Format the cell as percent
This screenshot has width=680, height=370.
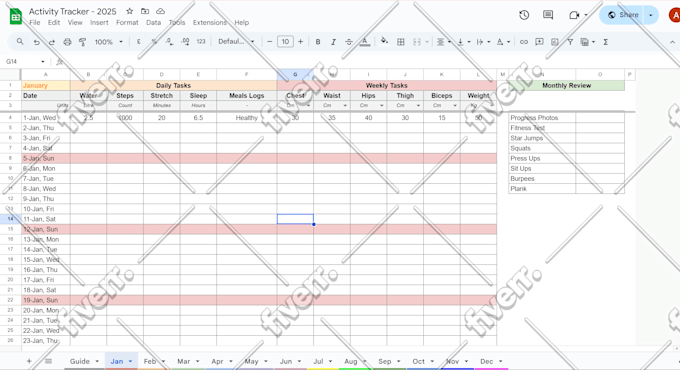154,42
